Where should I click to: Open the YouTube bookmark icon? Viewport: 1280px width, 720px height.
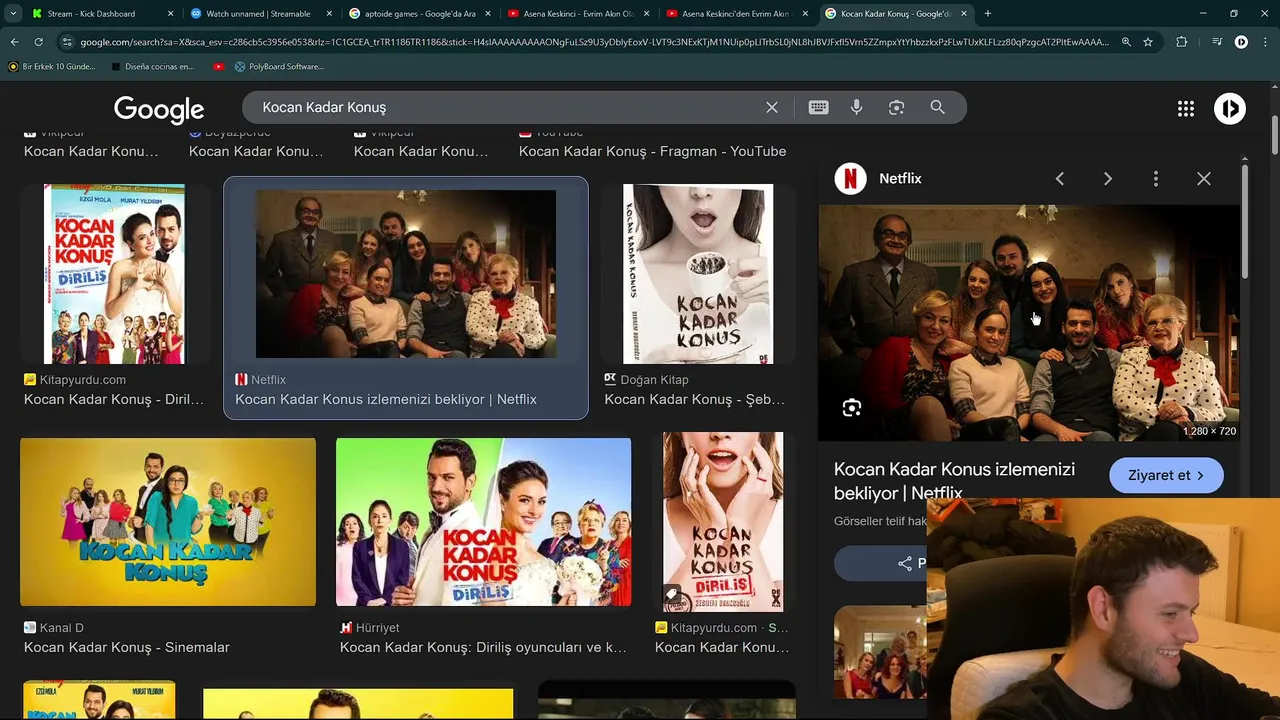point(218,66)
